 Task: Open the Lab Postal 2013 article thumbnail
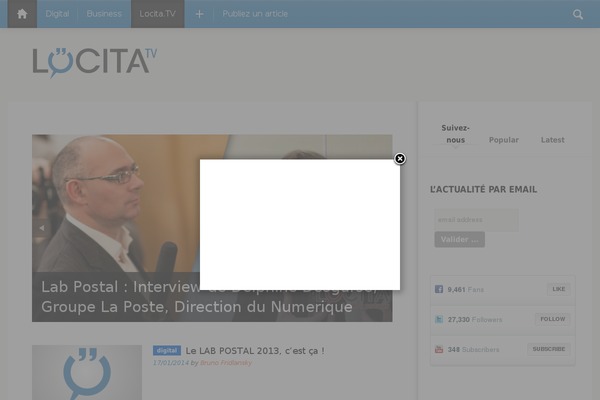(x=87, y=372)
